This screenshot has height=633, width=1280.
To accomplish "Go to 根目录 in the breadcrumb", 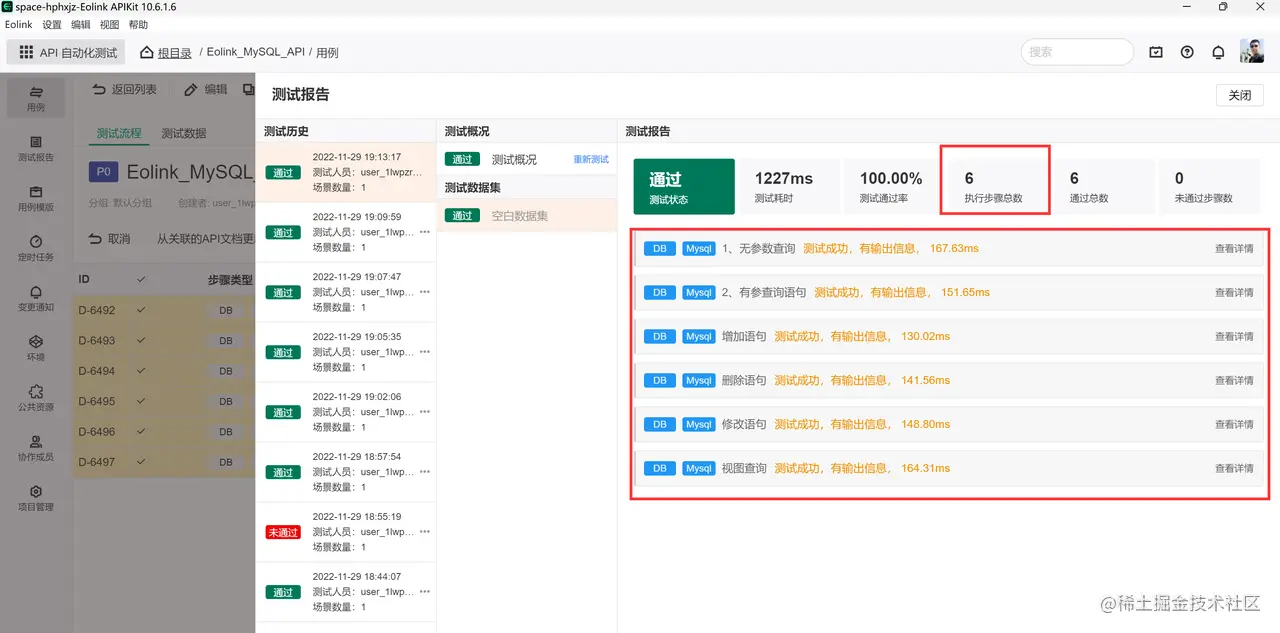I will pos(175,52).
